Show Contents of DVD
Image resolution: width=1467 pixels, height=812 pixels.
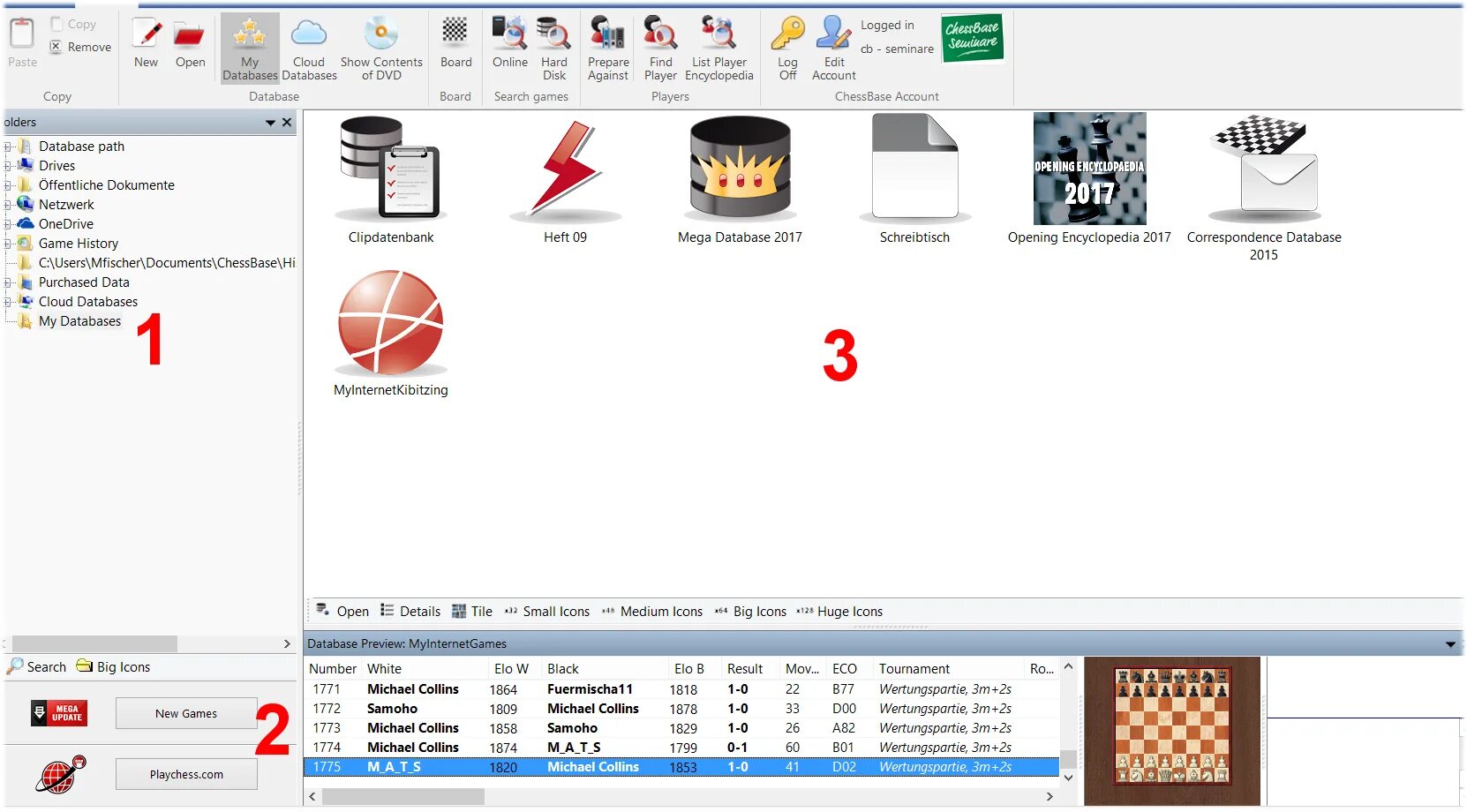(381, 48)
